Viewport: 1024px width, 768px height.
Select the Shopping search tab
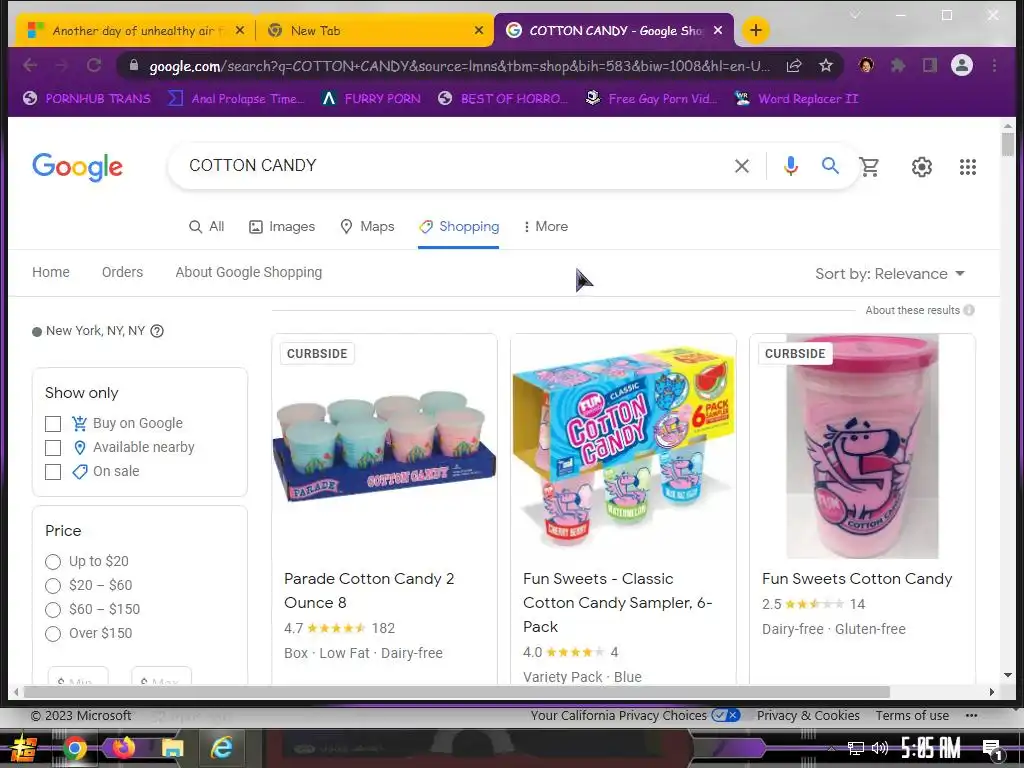(458, 227)
